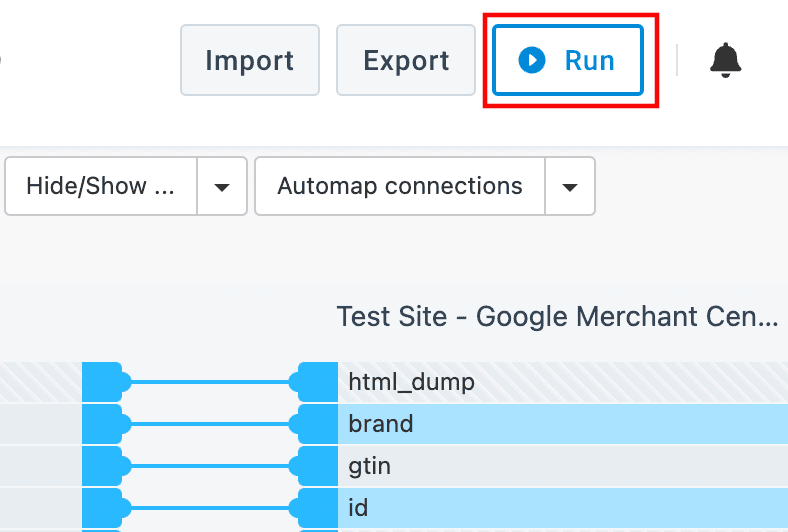
Task: Open the Automap connections dropdown arrow
Action: point(570,186)
